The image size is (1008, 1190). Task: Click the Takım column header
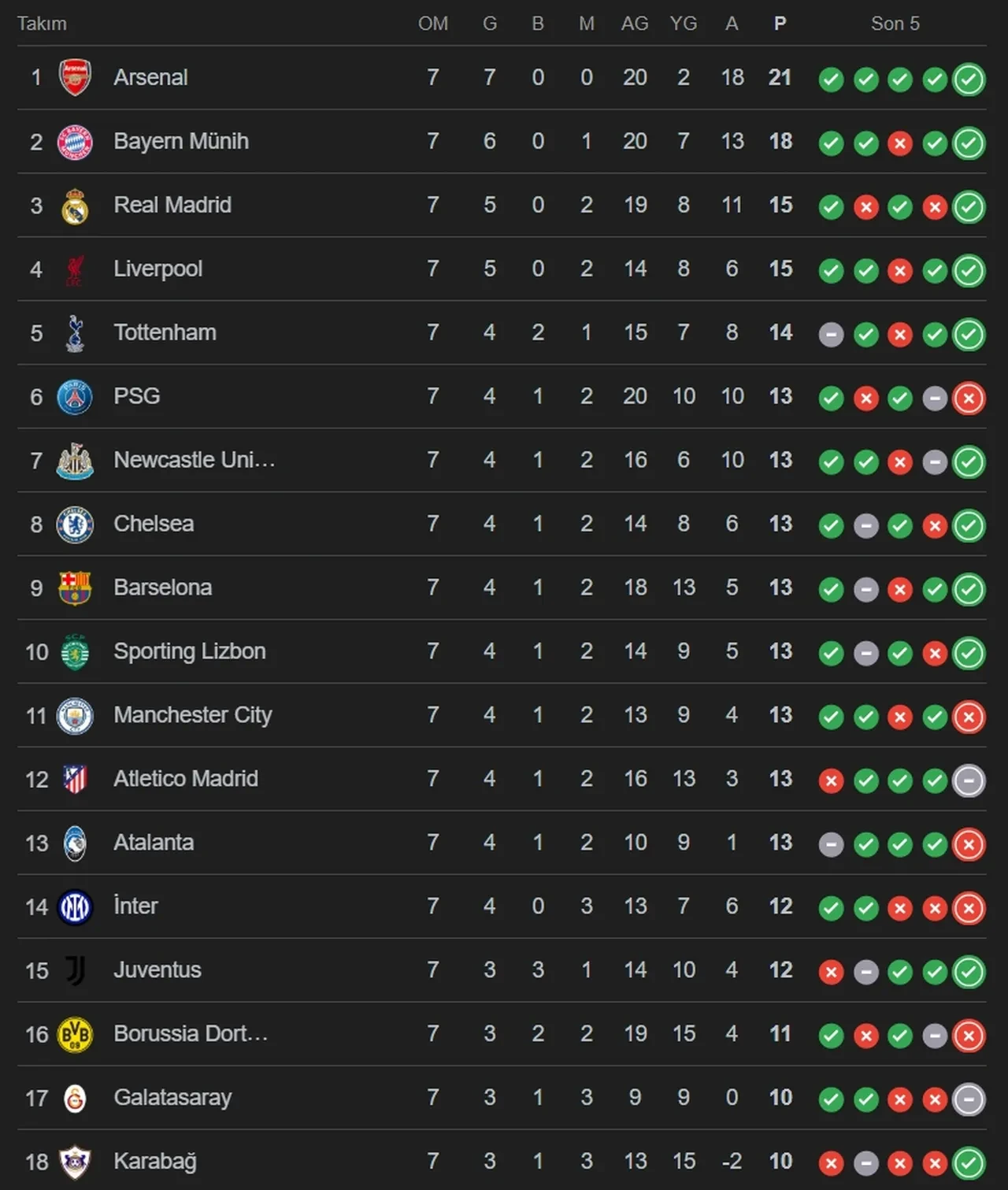click(x=42, y=24)
